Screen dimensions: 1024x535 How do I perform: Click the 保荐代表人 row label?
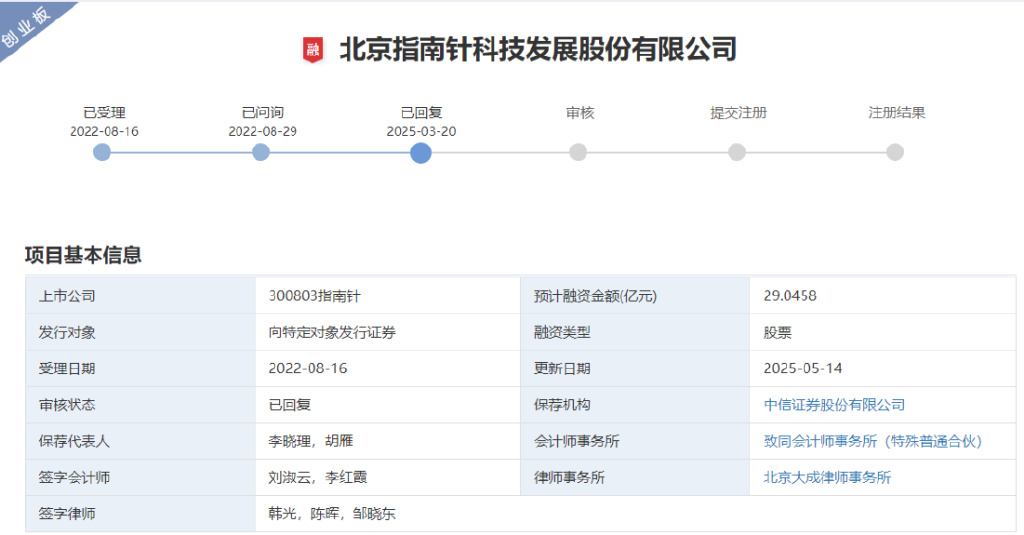(x=74, y=442)
